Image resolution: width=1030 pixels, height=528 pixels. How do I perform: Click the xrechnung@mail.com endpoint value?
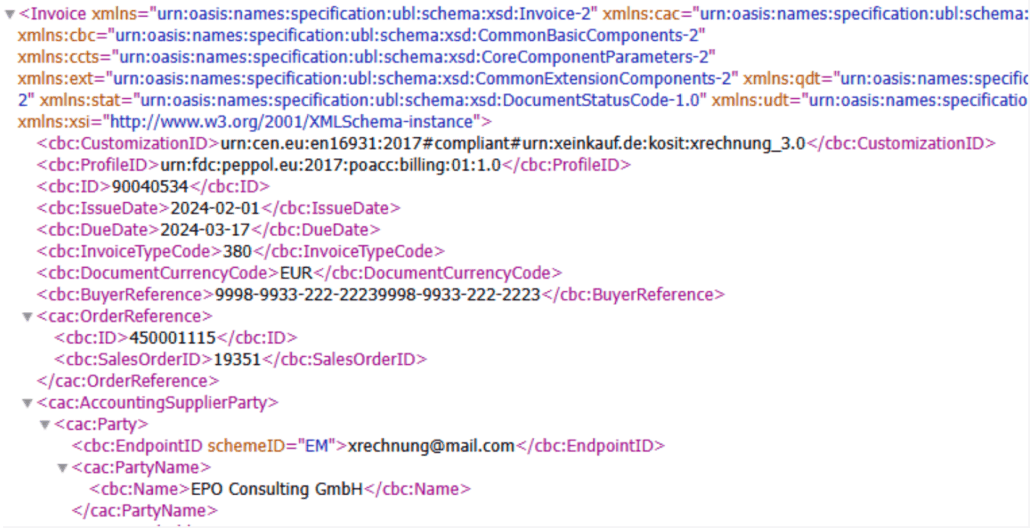coord(432,447)
